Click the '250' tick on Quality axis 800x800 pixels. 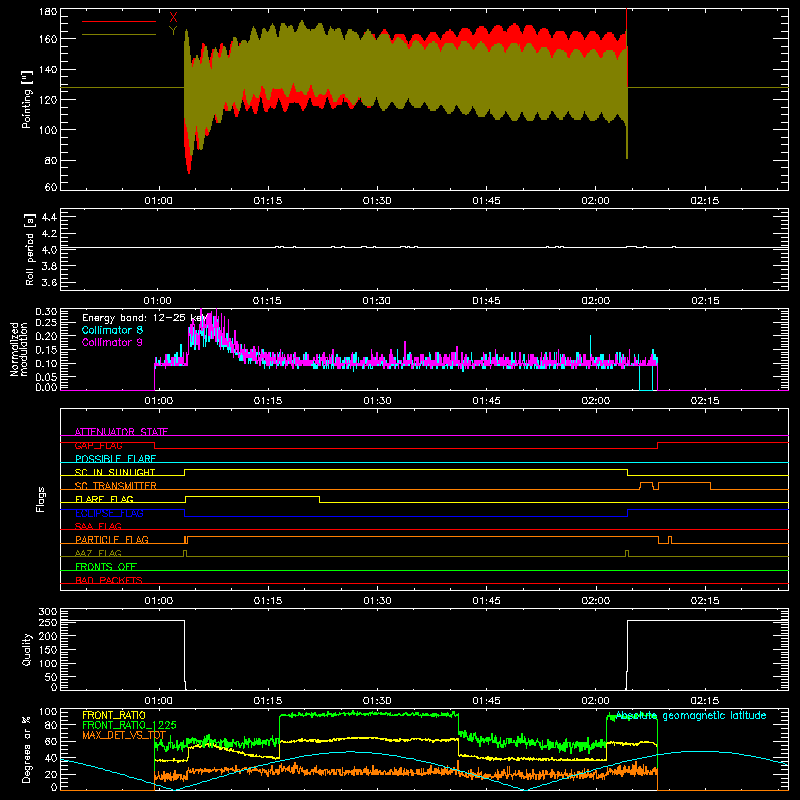coord(48,622)
